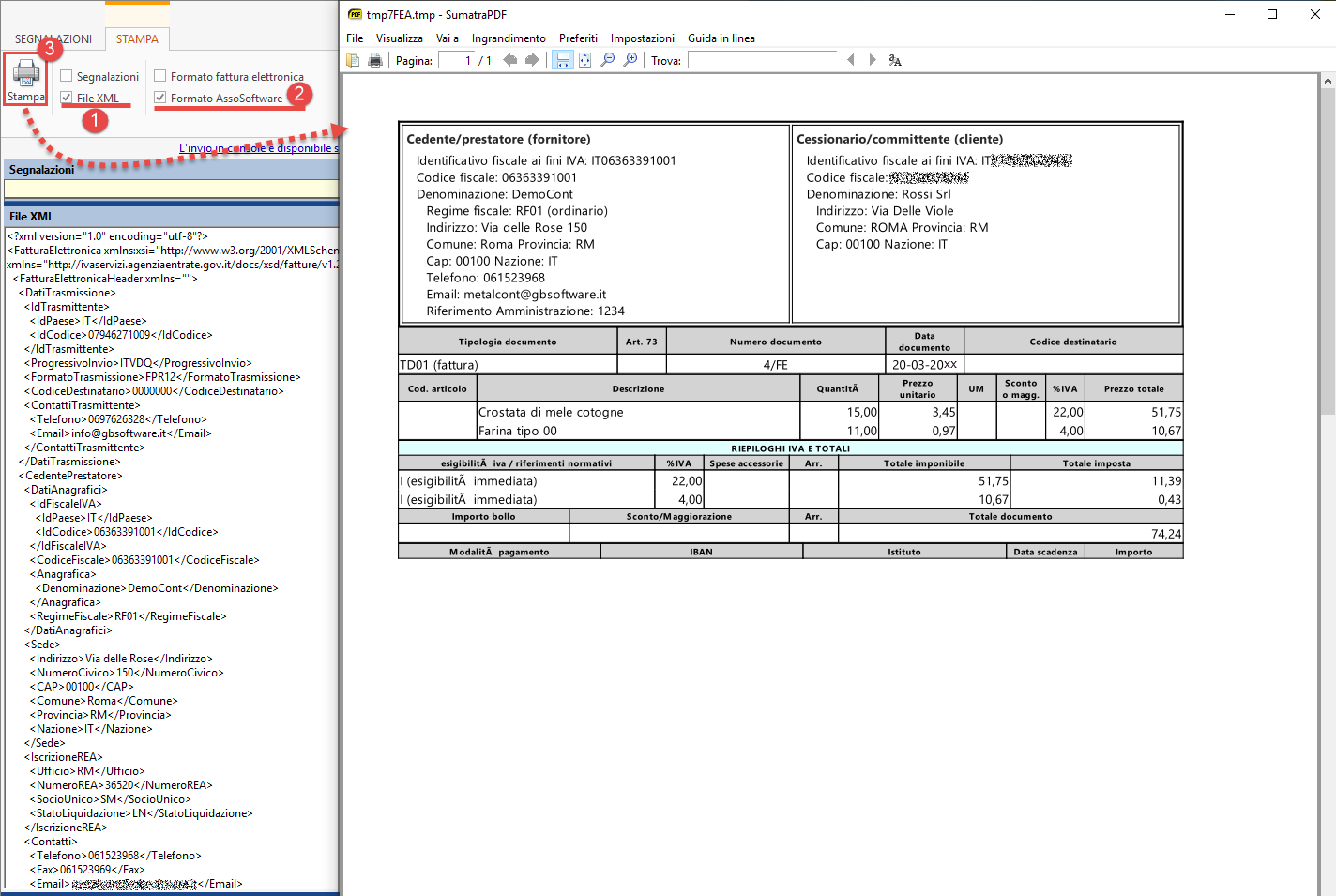Click XML line 'RegimeFiscale RF01'

[128, 616]
